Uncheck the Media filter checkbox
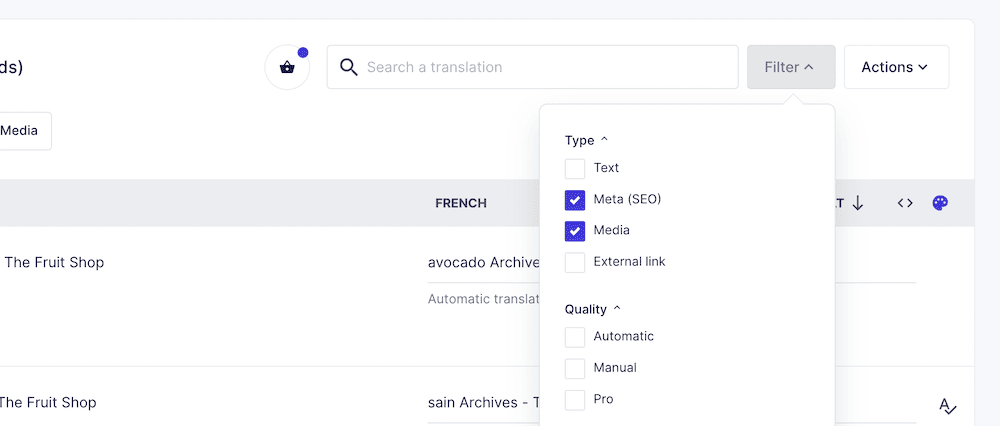 pyautogui.click(x=575, y=231)
